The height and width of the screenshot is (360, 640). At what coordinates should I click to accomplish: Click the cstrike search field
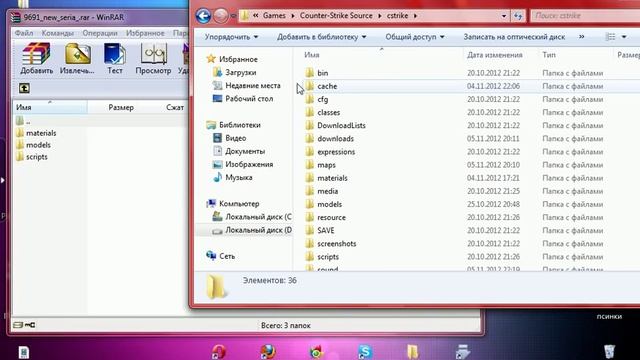[584, 16]
